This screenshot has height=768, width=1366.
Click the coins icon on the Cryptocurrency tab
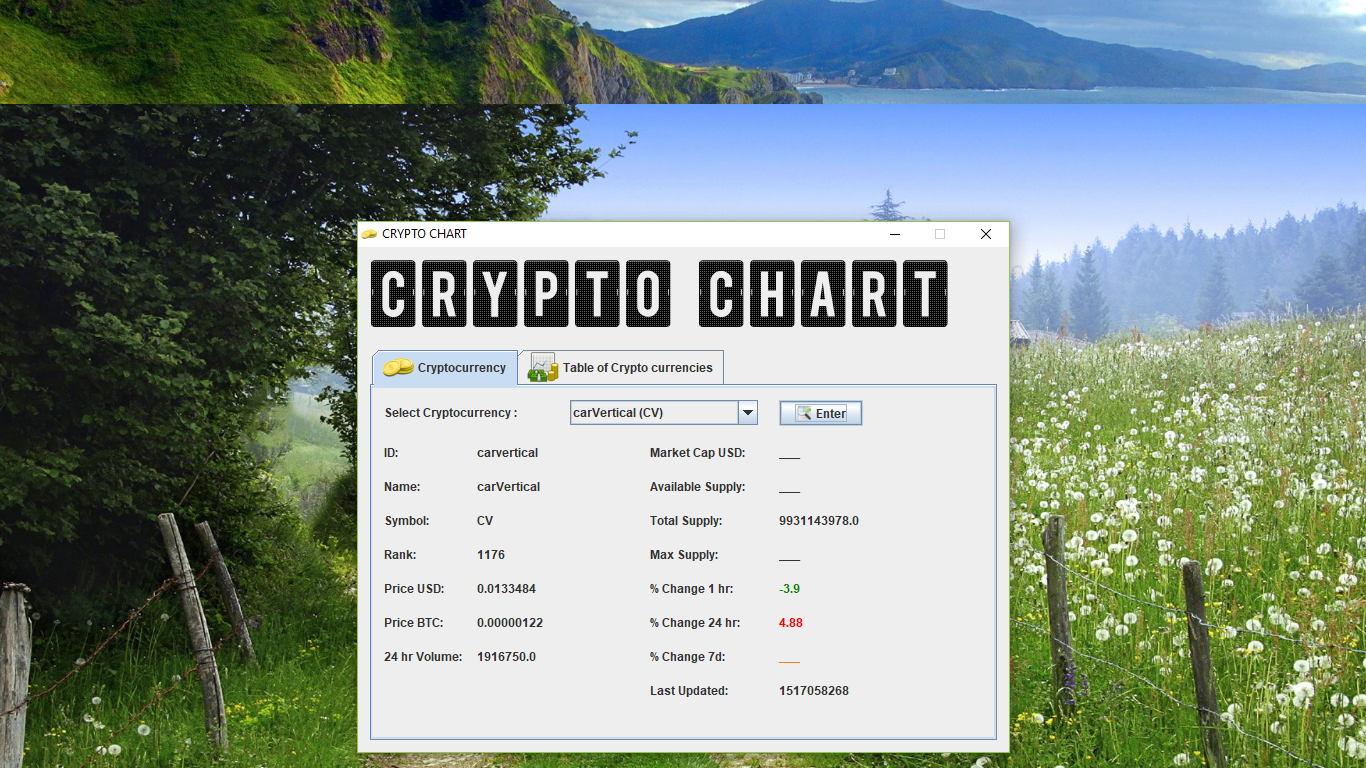[x=396, y=367]
